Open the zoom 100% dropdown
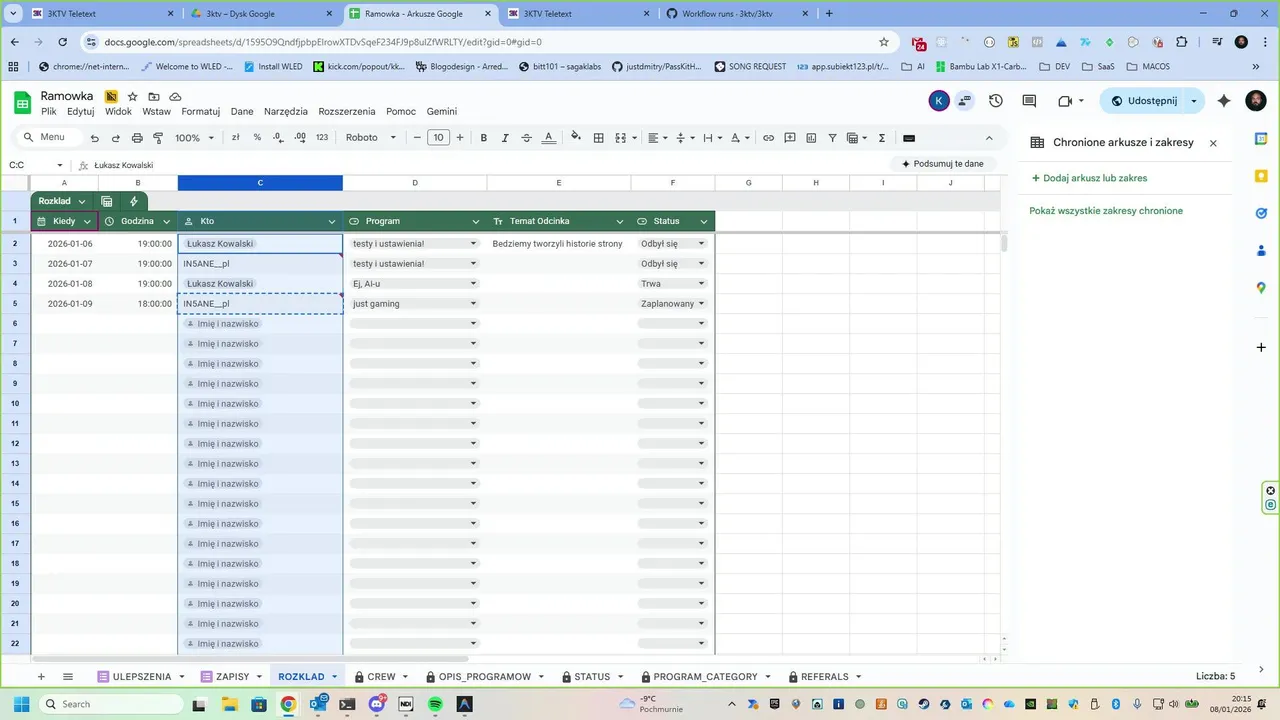The height and width of the screenshot is (720, 1280). pos(195,138)
